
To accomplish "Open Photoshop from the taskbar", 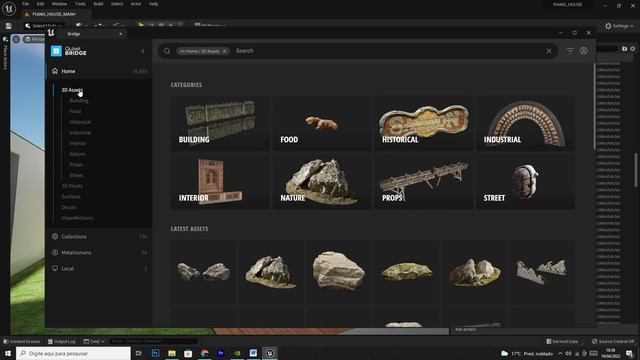I will (x=156, y=353).
